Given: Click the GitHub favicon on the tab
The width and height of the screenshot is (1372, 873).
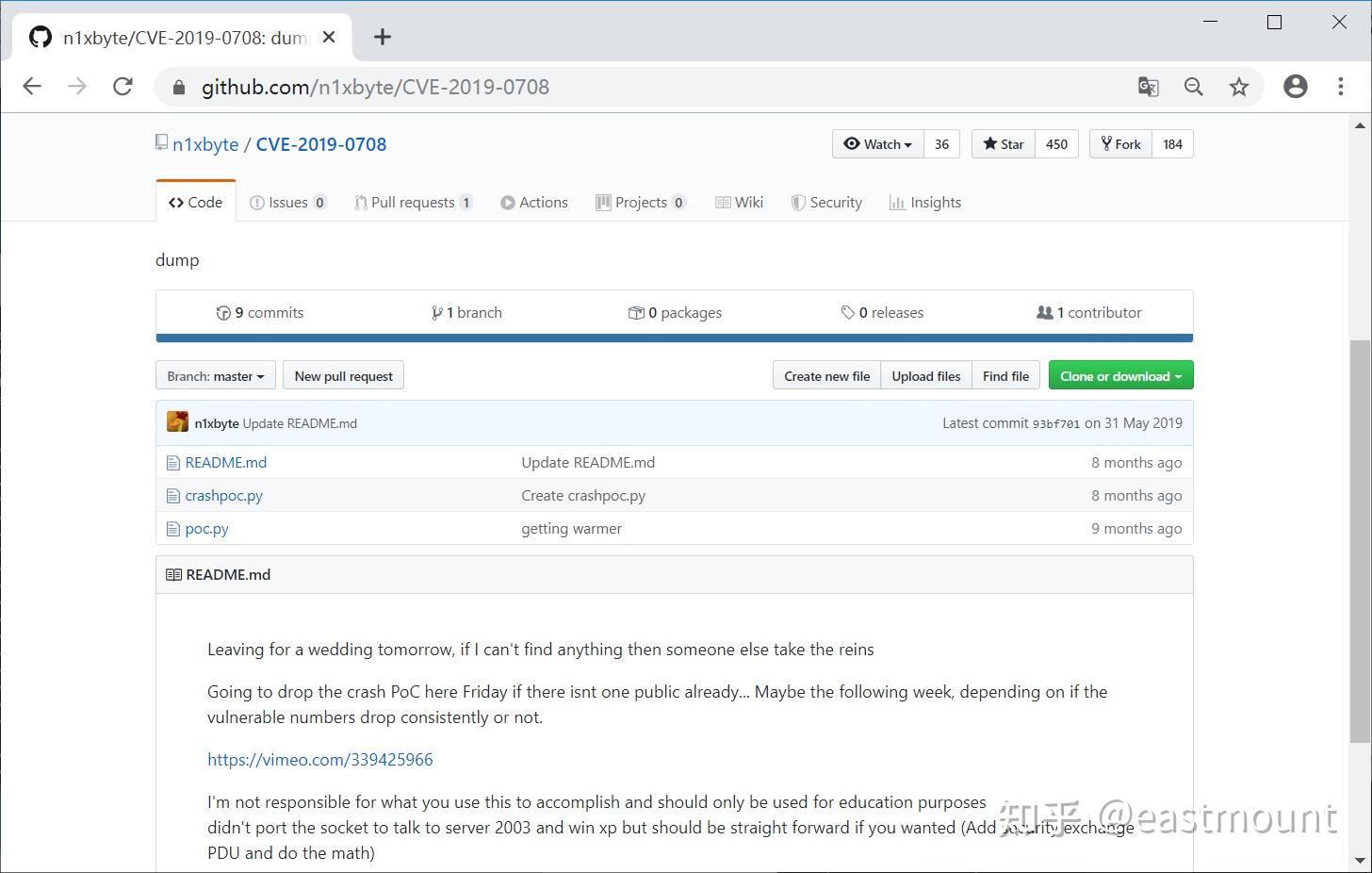Looking at the screenshot, I should tap(41, 37).
